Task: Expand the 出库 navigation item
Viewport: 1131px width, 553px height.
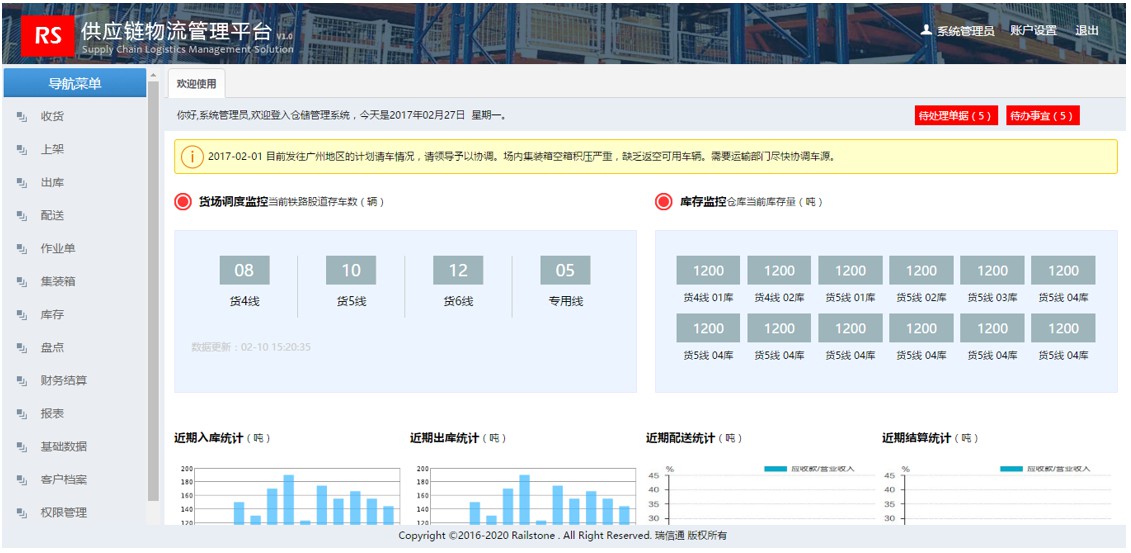Action: (52, 183)
